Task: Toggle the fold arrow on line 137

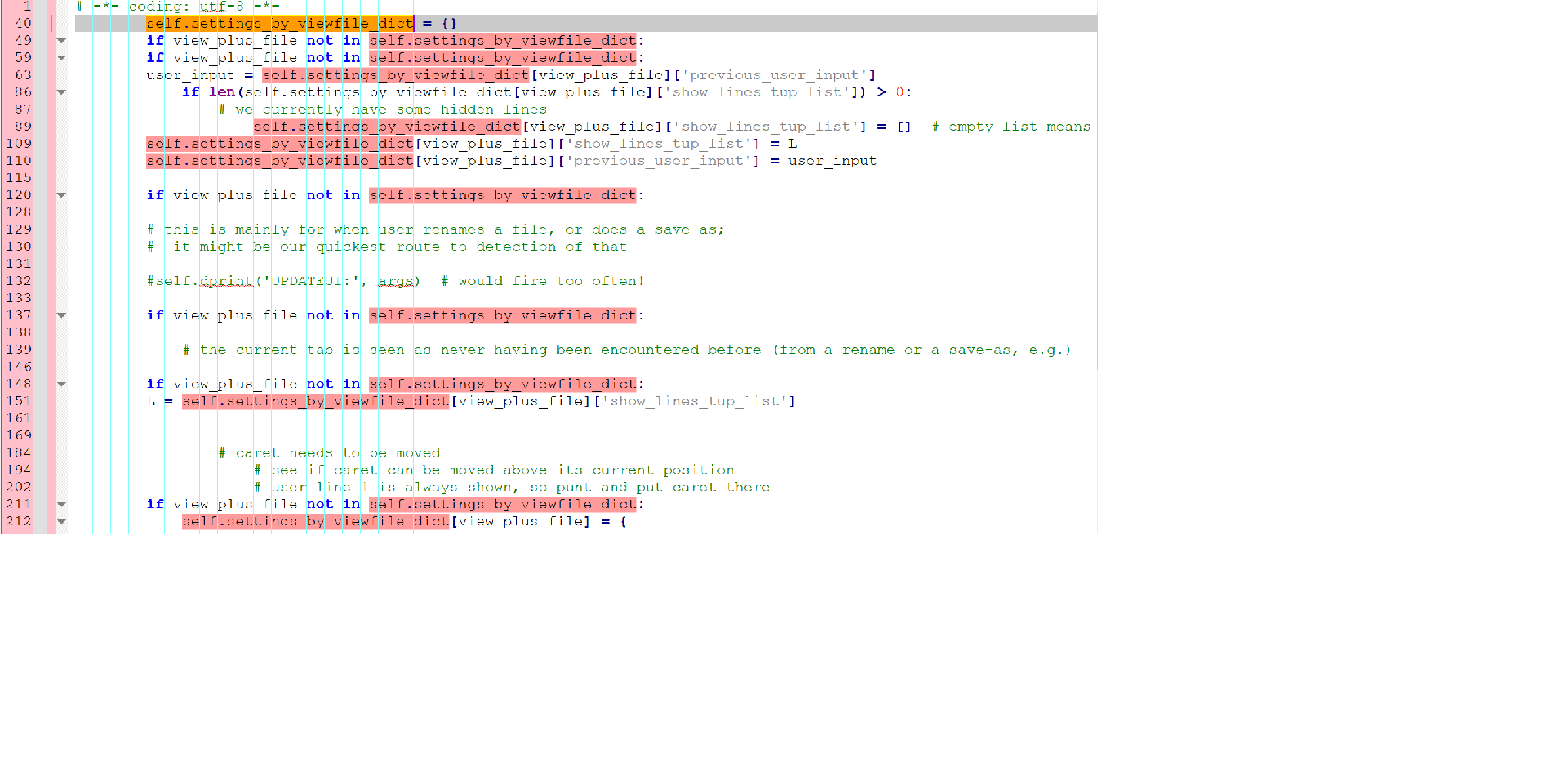Action: pos(61,315)
